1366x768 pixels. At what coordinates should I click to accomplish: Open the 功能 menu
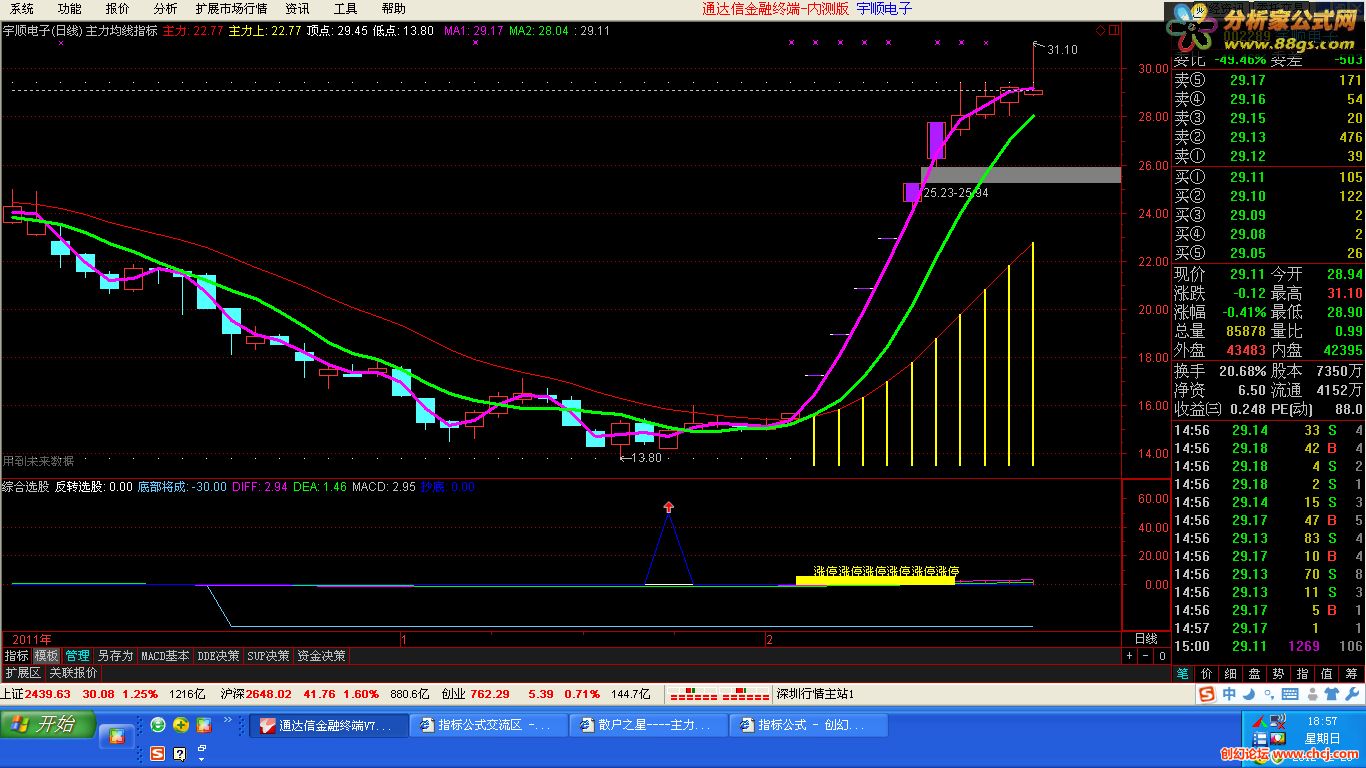[69, 8]
